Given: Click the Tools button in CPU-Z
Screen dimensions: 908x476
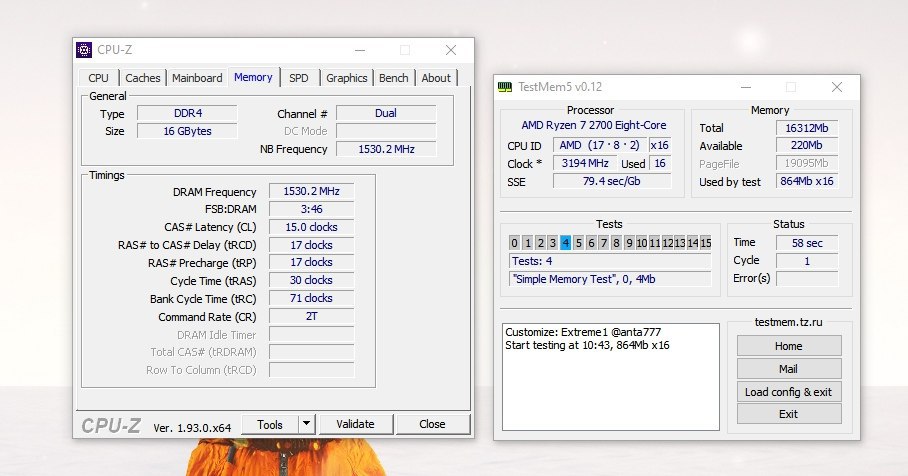Looking at the screenshot, I should click(270, 424).
